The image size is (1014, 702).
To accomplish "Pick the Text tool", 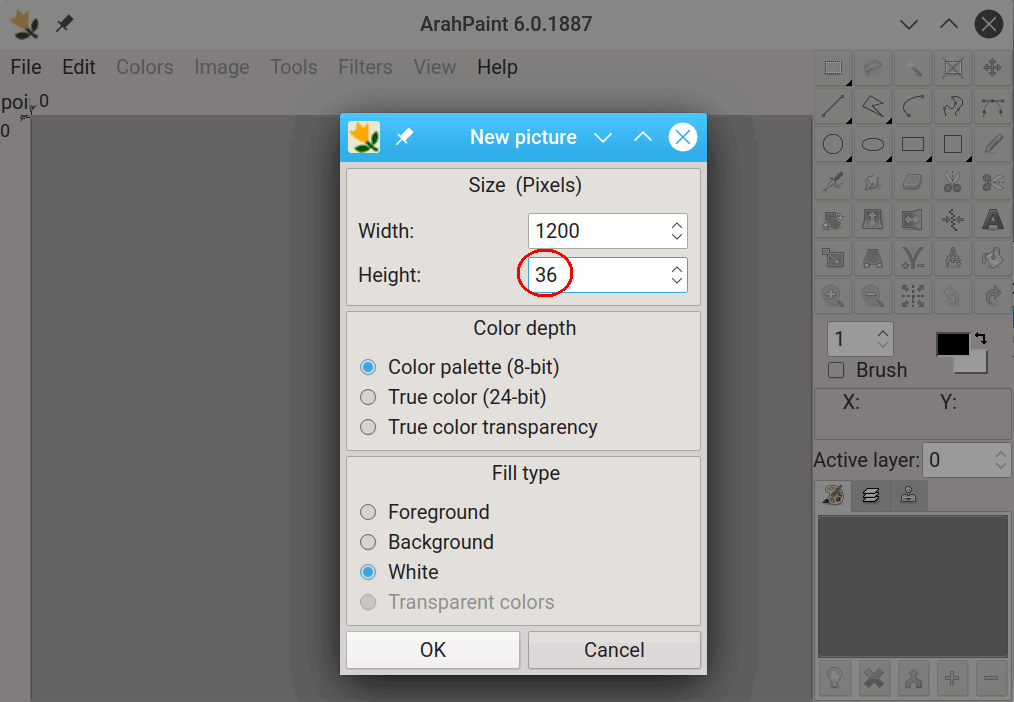I will pos(993,219).
